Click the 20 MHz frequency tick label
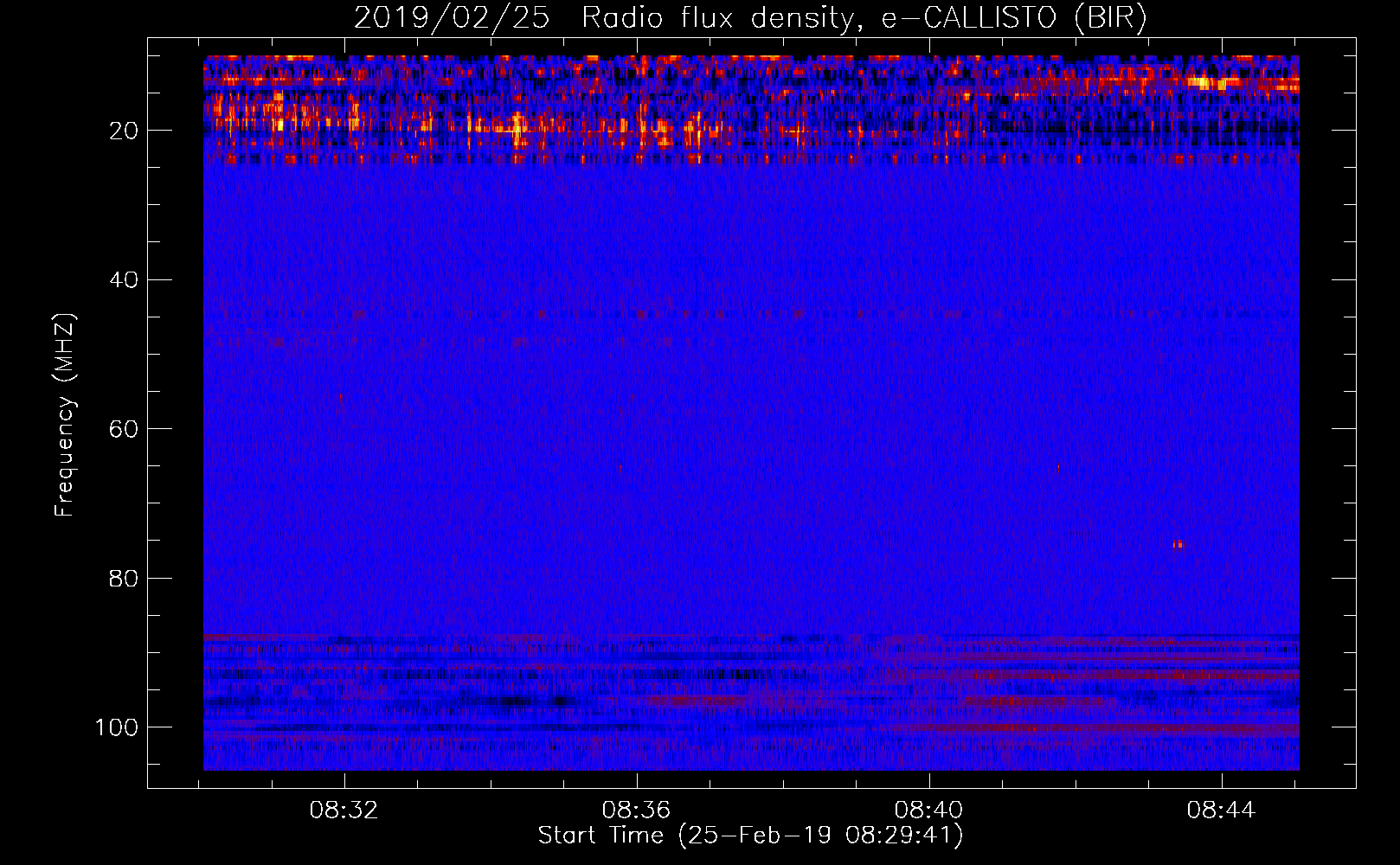1400x865 pixels. click(125, 131)
